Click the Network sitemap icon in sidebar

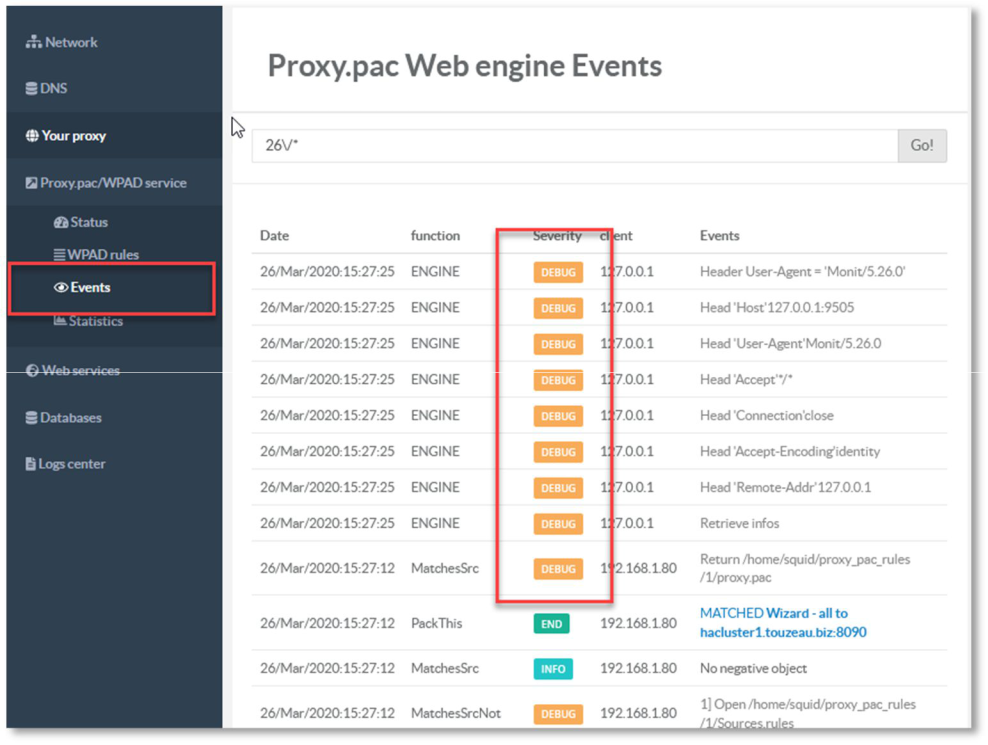click(x=33, y=43)
